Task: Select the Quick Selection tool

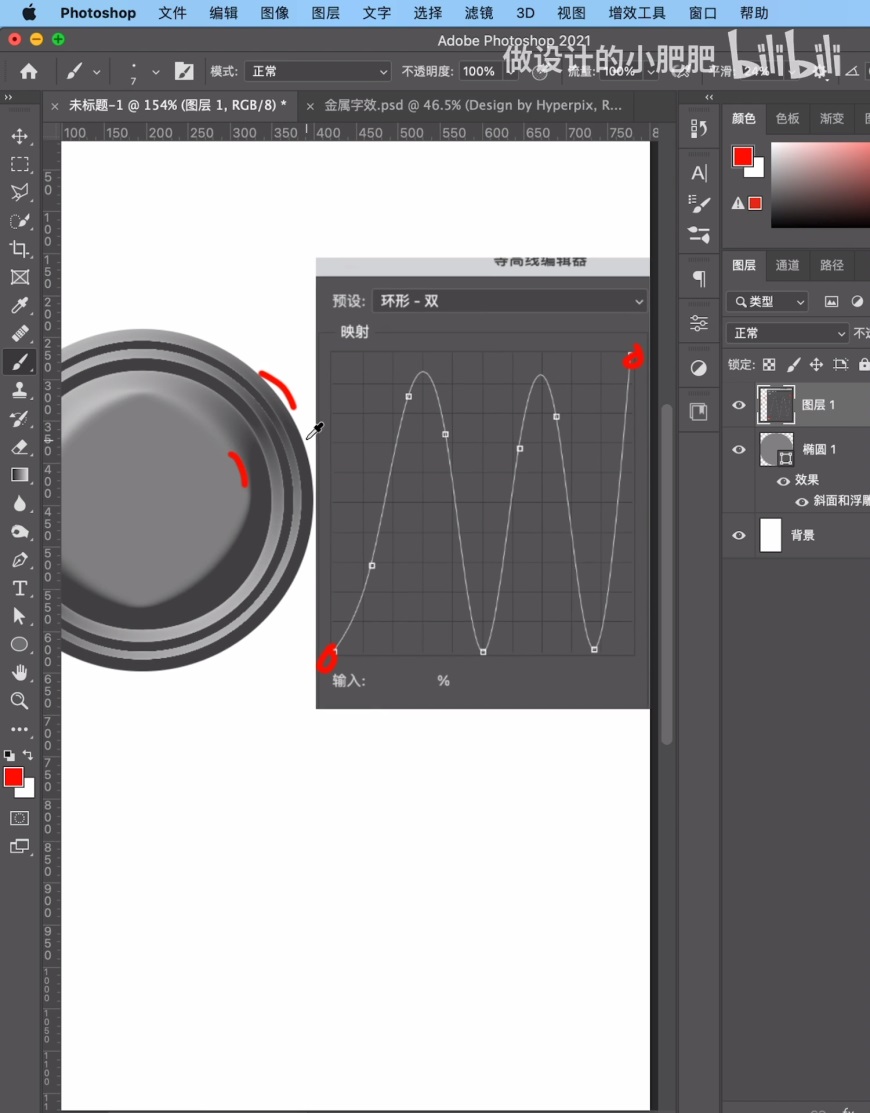Action: click(x=19, y=221)
